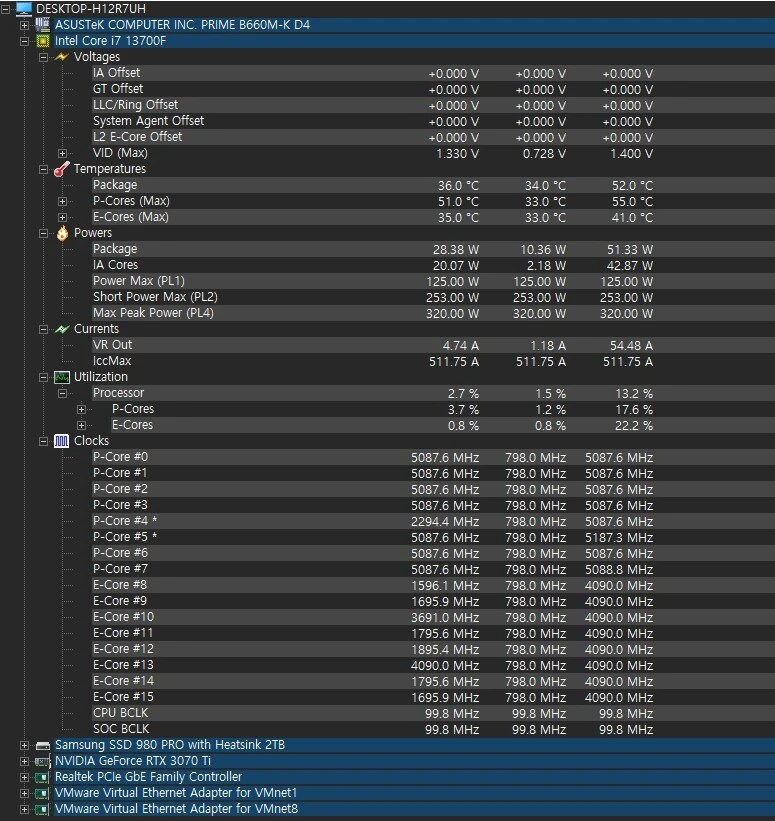Expand the VMnet8 adapter node

click(24, 809)
